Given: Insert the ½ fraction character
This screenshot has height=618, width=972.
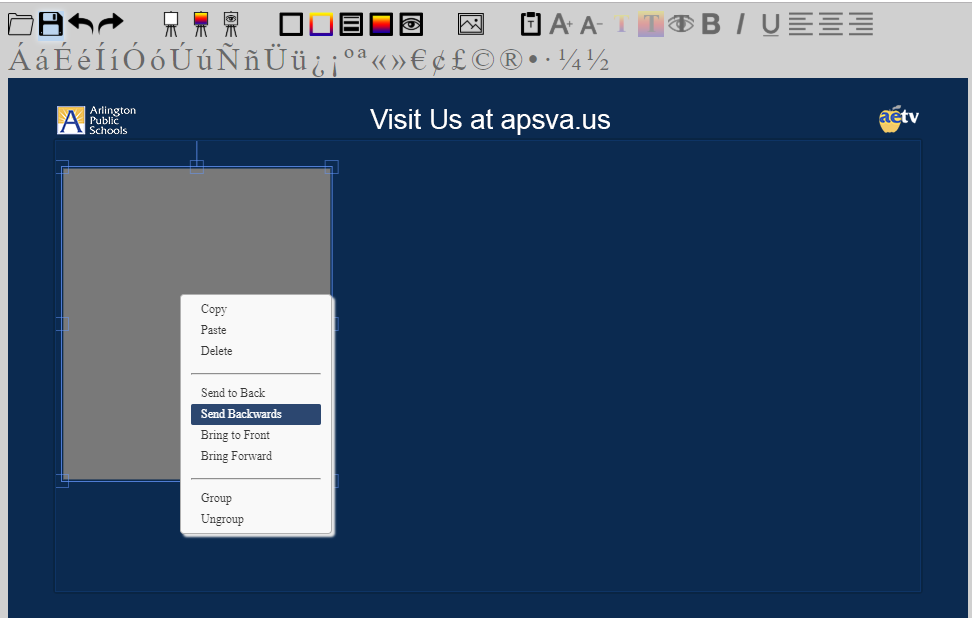Looking at the screenshot, I should coord(598,61).
